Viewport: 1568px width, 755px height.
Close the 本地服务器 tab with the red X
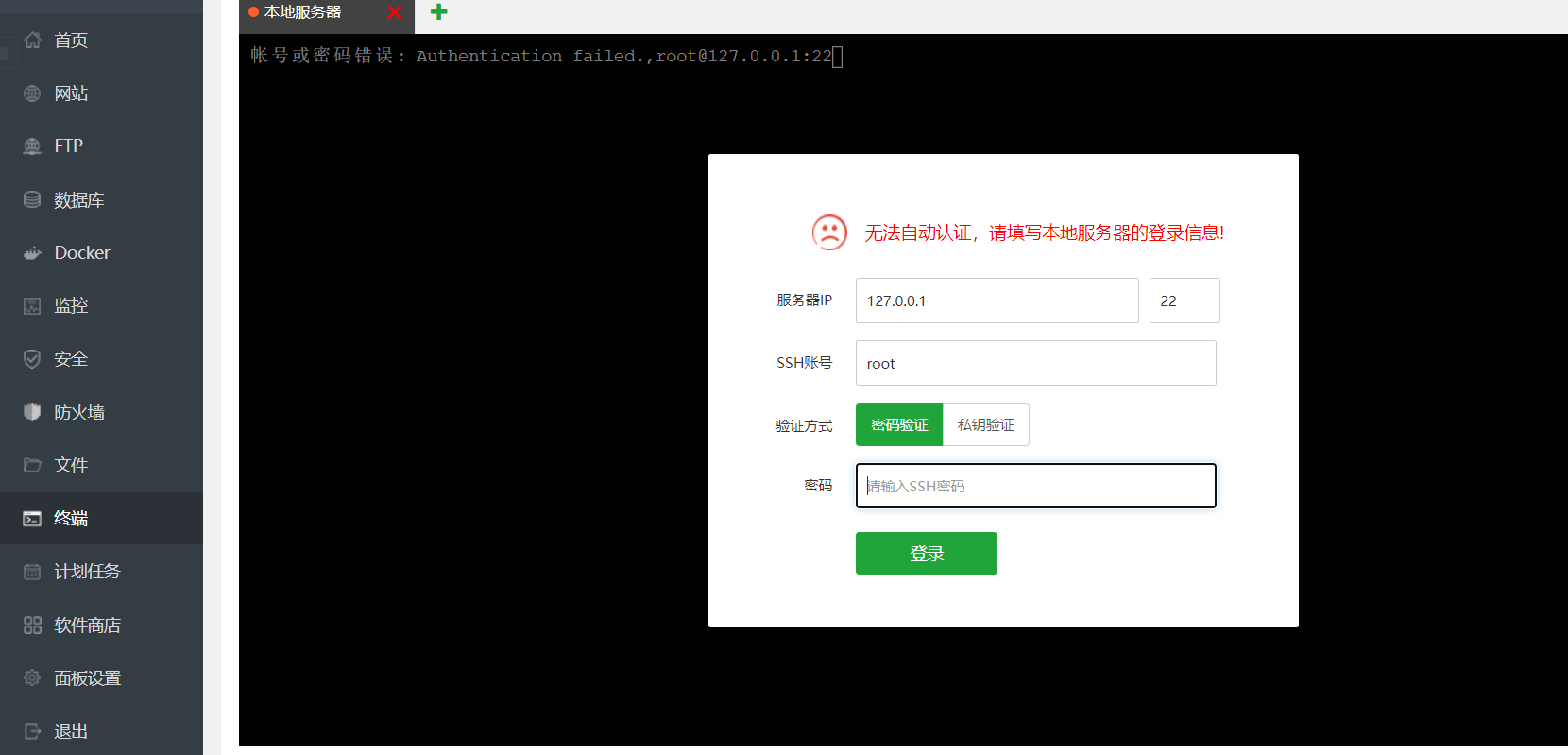click(x=394, y=12)
